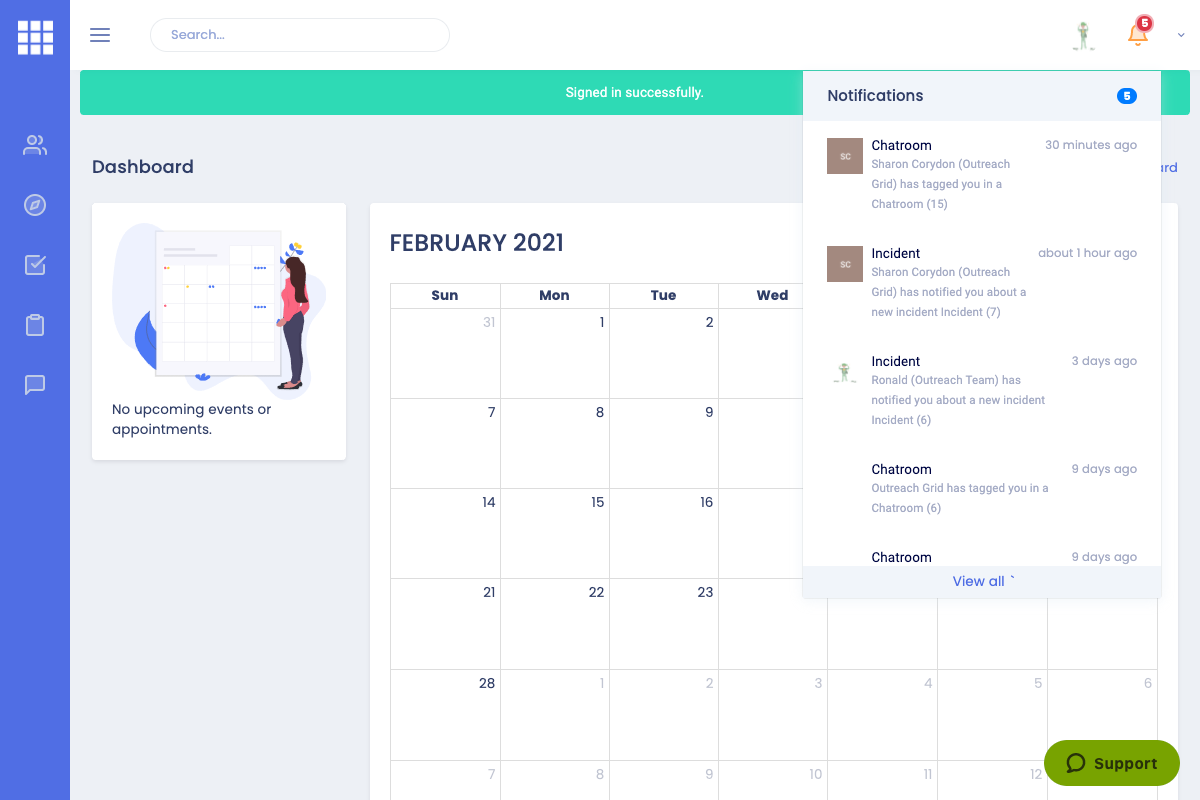Open the compass sidebar icon
The width and height of the screenshot is (1200, 800).
[x=35, y=205]
